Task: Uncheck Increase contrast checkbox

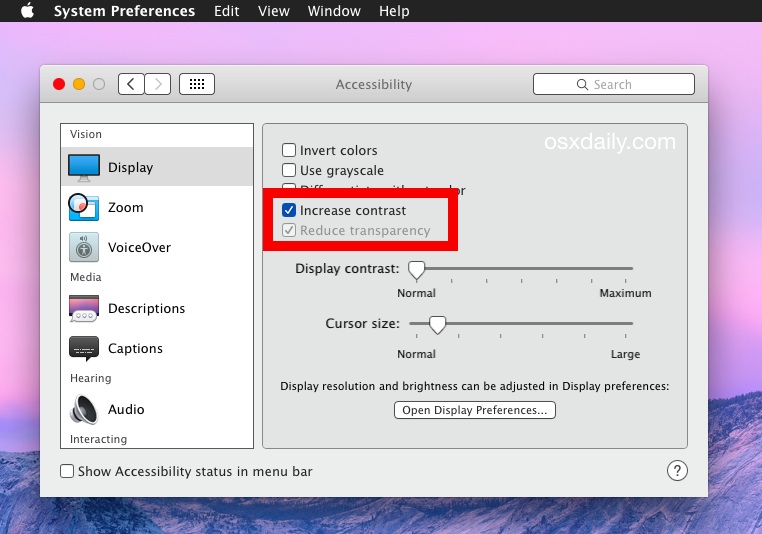Action: [289, 210]
